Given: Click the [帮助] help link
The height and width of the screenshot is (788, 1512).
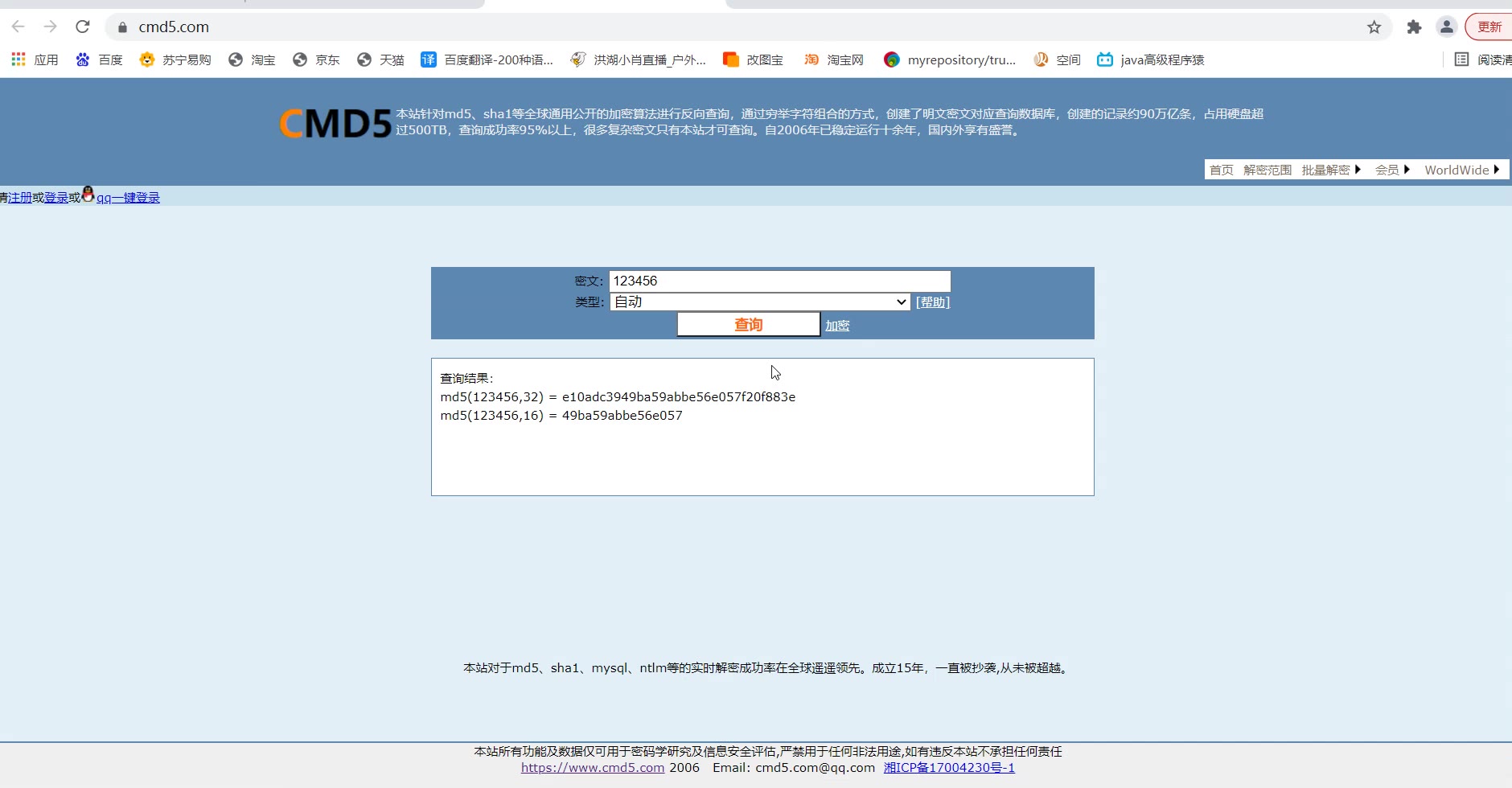Looking at the screenshot, I should point(933,302).
